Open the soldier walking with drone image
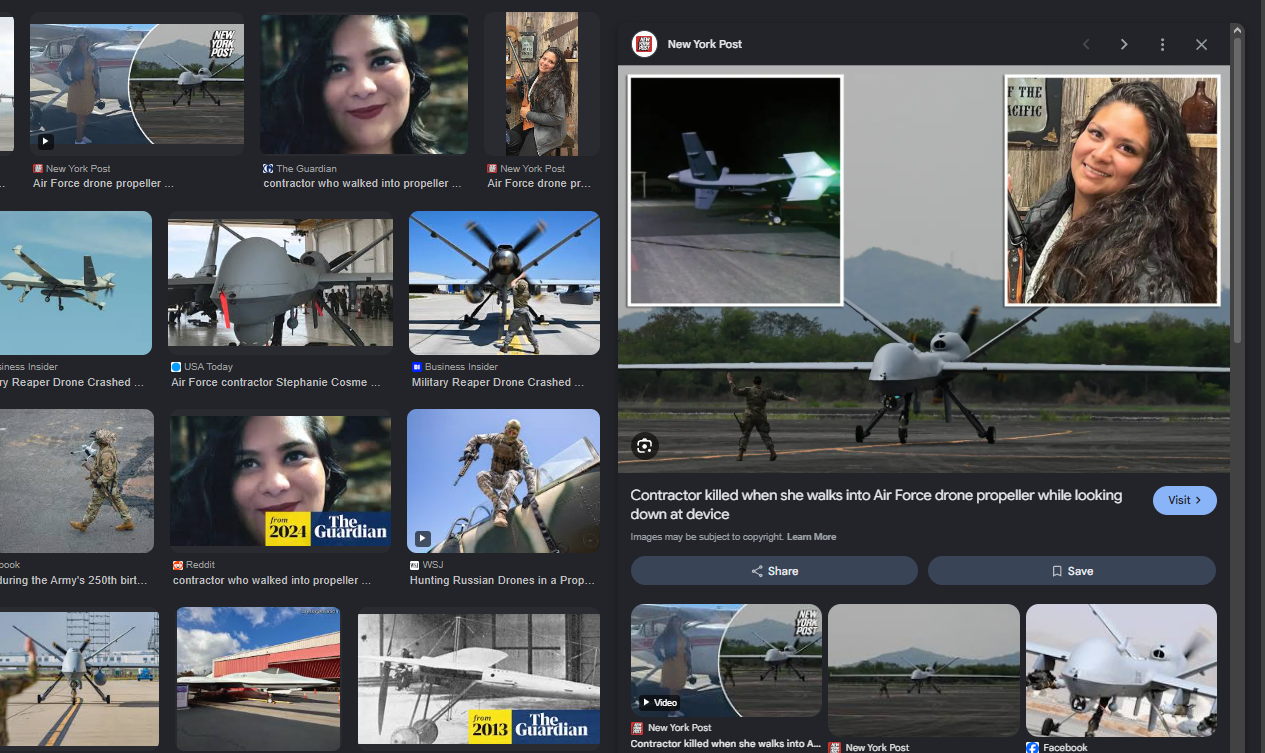Image resolution: width=1265 pixels, height=753 pixels. (x=77, y=481)
